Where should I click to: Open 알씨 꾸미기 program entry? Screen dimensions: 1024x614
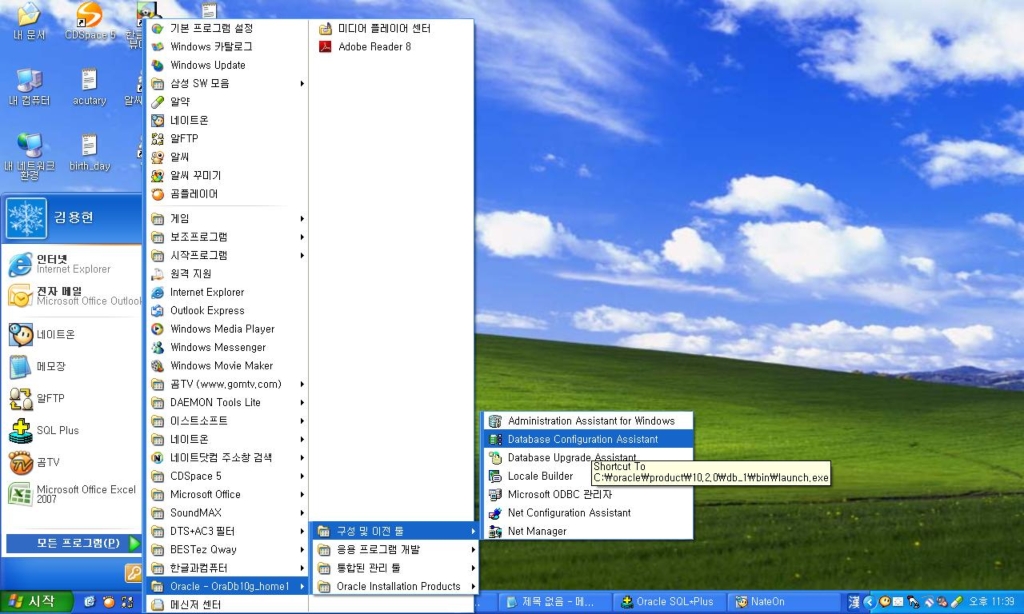click(226, 176)
